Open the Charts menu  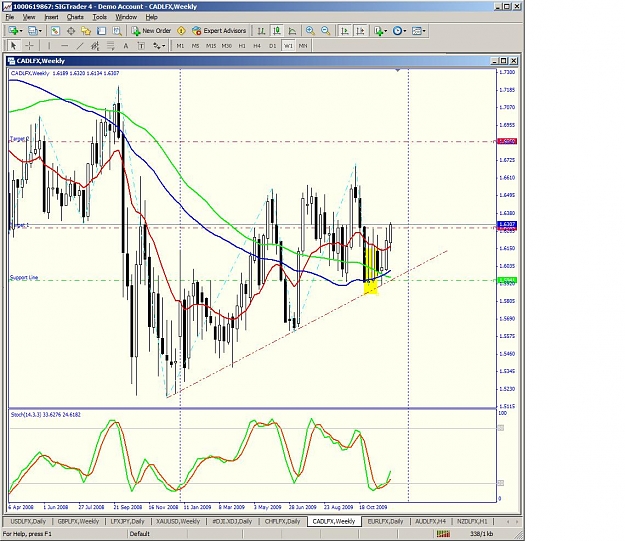[x=75, y=17]
